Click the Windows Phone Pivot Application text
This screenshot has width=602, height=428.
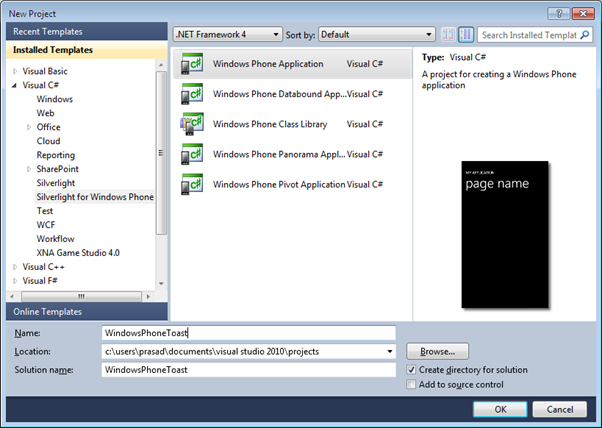tap(279, 185)
